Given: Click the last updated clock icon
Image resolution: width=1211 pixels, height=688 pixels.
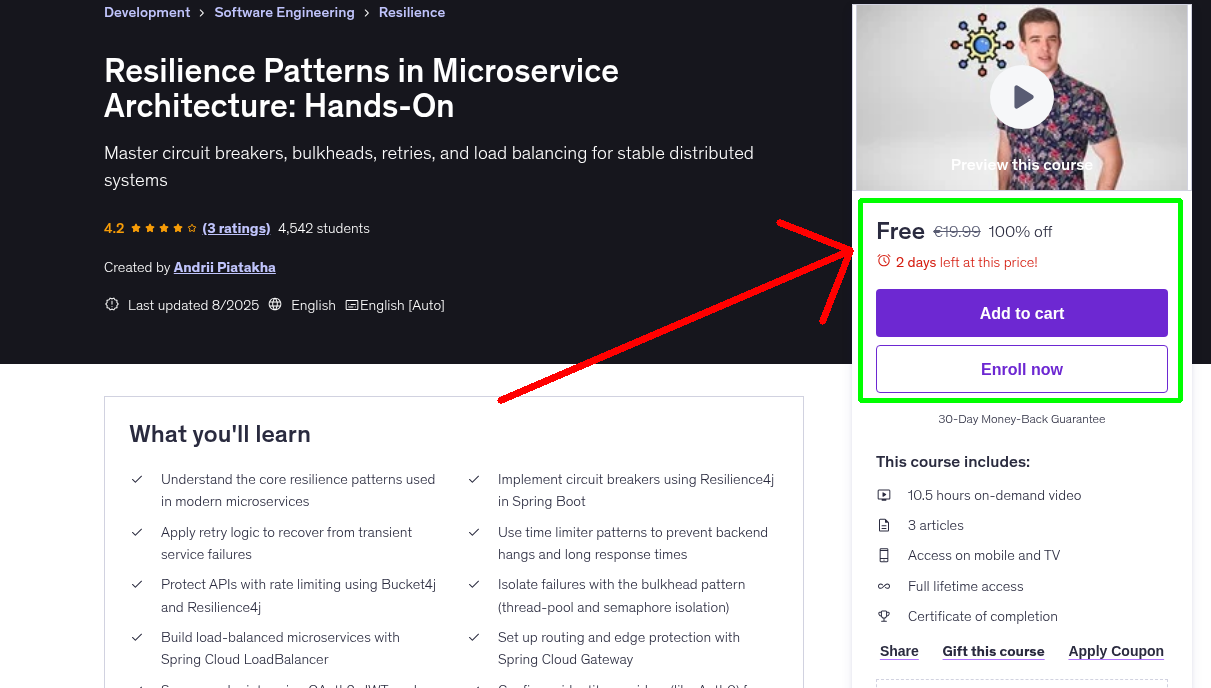Looking at the screenshot, I should 111,305.
